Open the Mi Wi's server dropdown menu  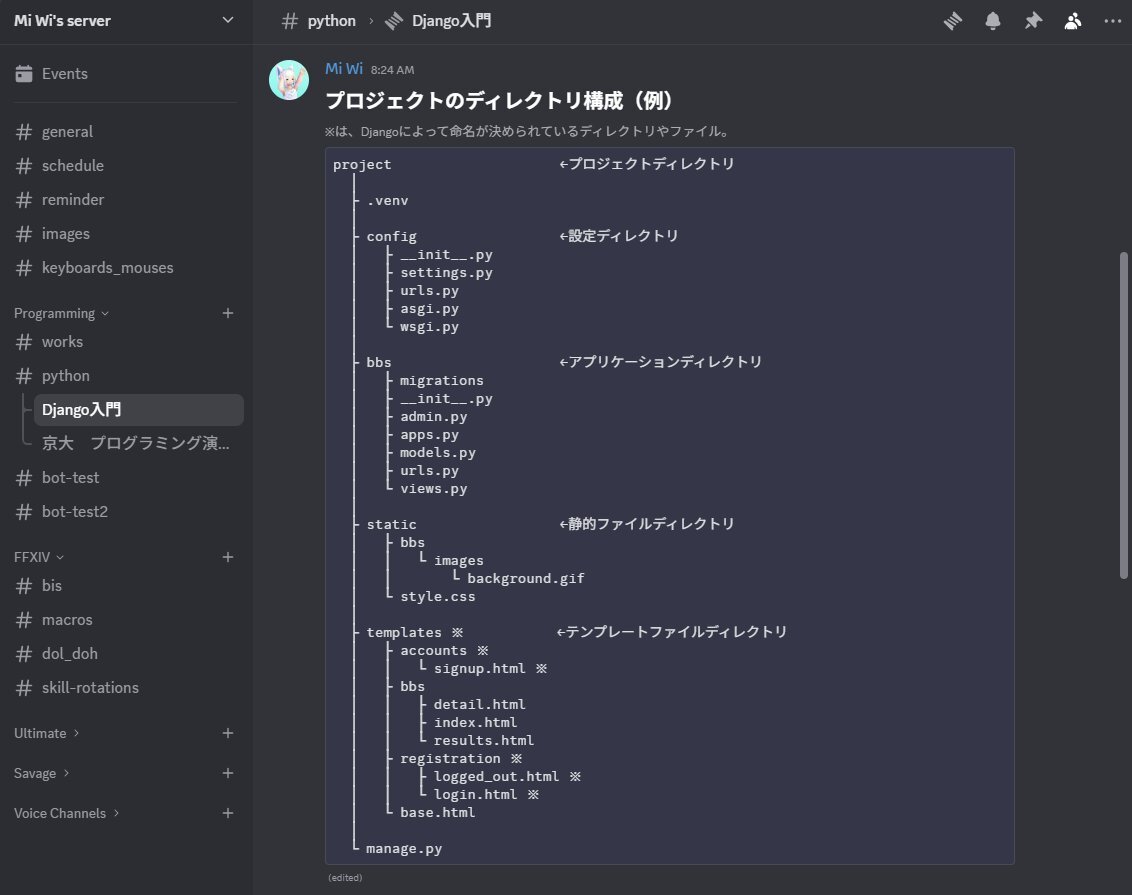point(126,21)
